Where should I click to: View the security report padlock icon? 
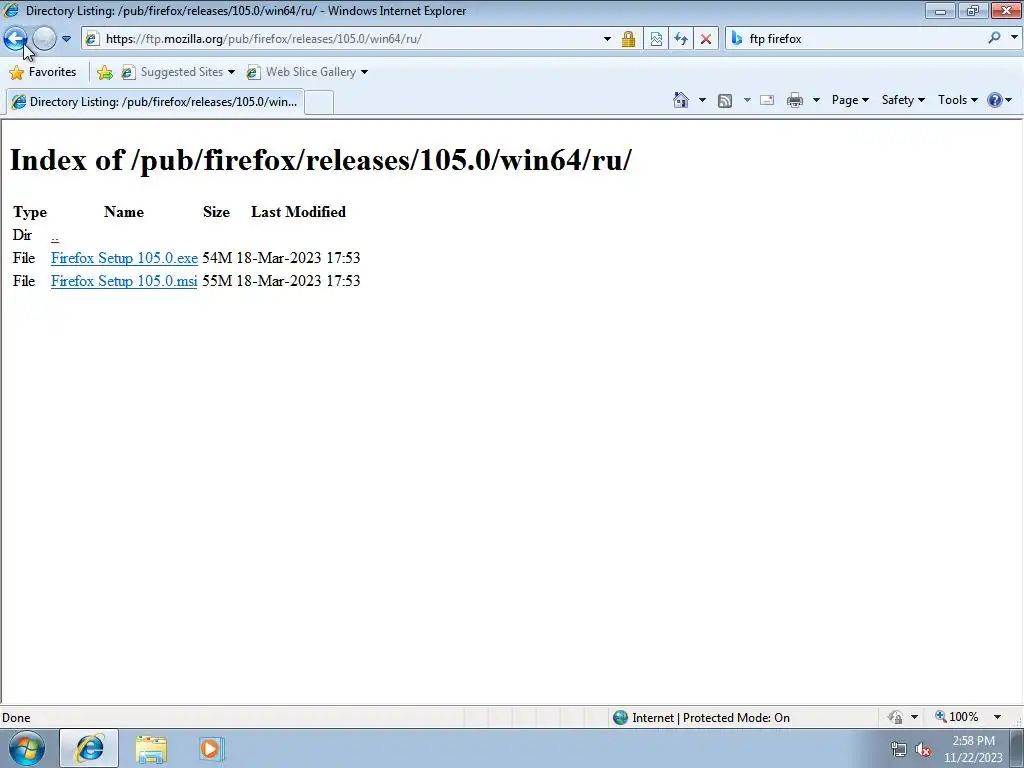pyautogui.click(x=628, y=39)
